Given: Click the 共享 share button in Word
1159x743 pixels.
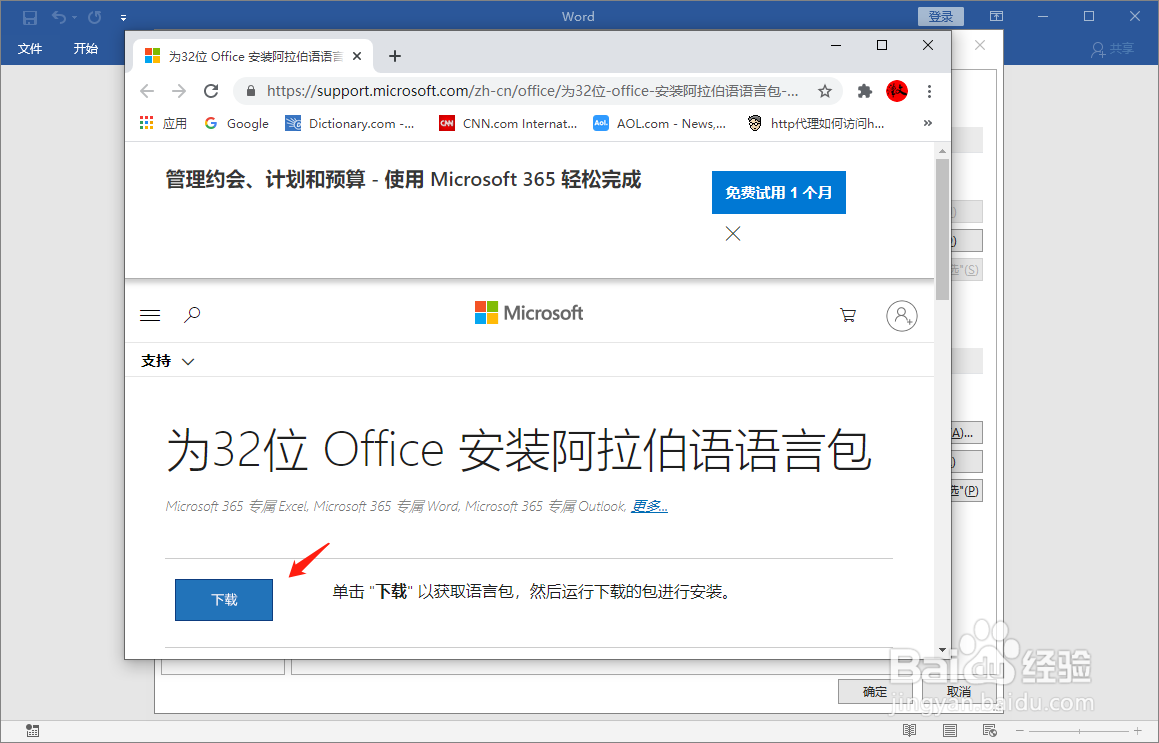Looking at the screenshot, I should 1112,49.
